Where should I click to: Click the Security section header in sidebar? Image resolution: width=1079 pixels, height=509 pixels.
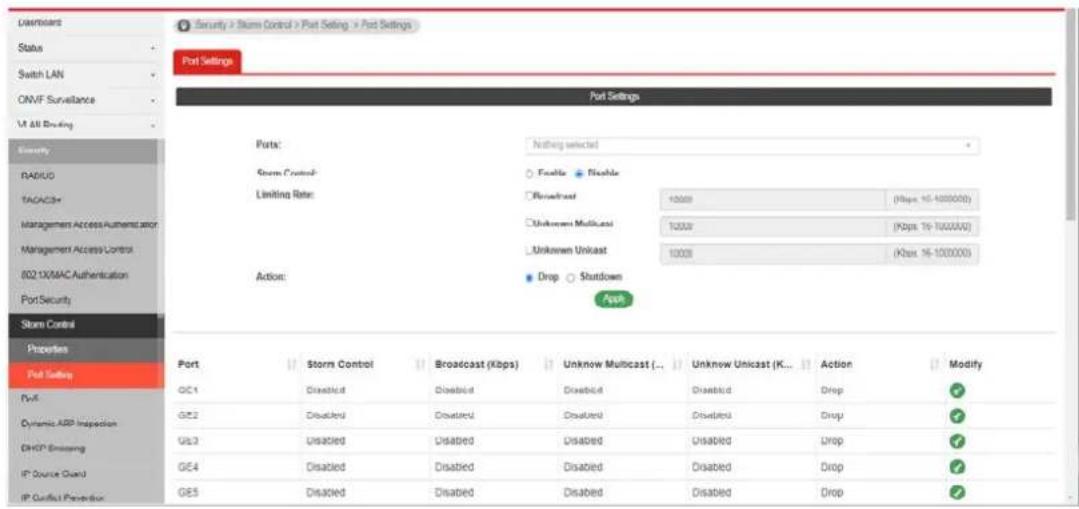pyautogui.click(x=83, y=151)
